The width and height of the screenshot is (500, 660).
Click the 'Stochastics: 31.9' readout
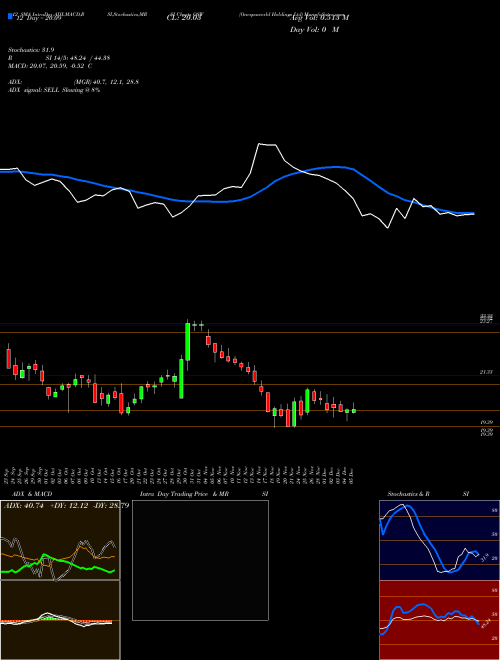(x=31, y=50)
